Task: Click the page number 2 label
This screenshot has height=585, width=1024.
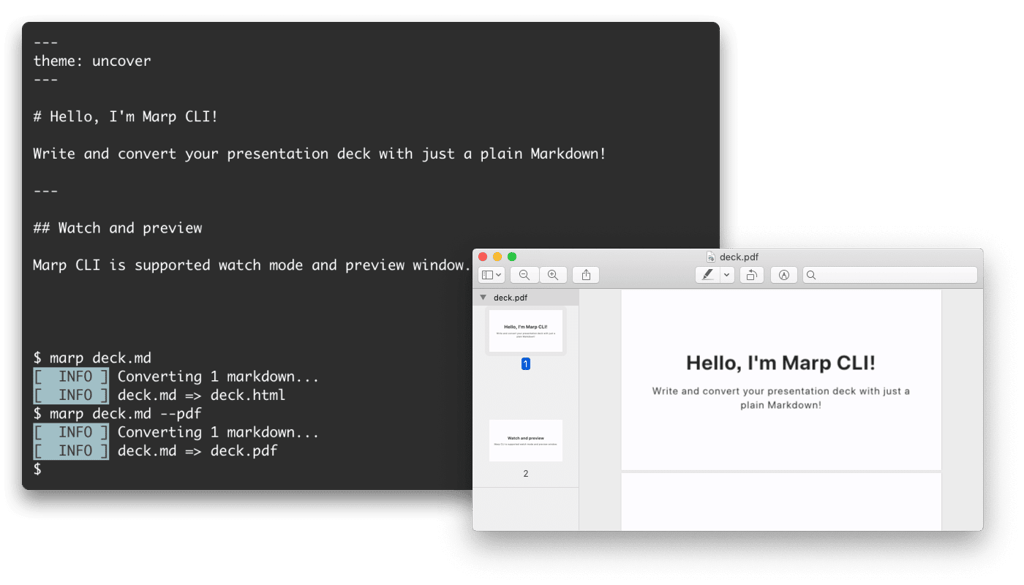Action: pos(526,473)
